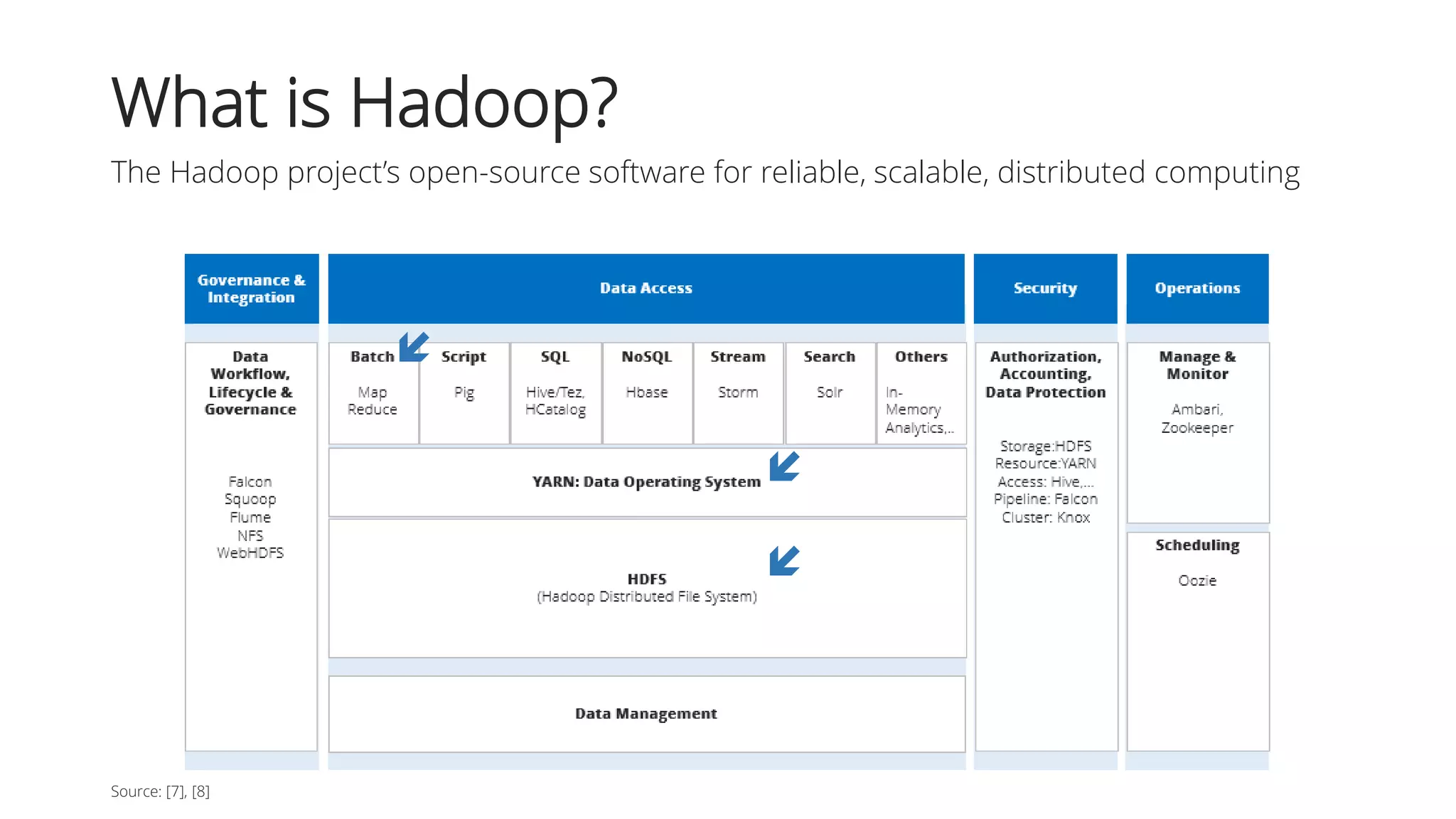This screenshot has height=819, width=1456.
Task: Click the 'Batch' column heading
Action: click(x=372, y=357)
